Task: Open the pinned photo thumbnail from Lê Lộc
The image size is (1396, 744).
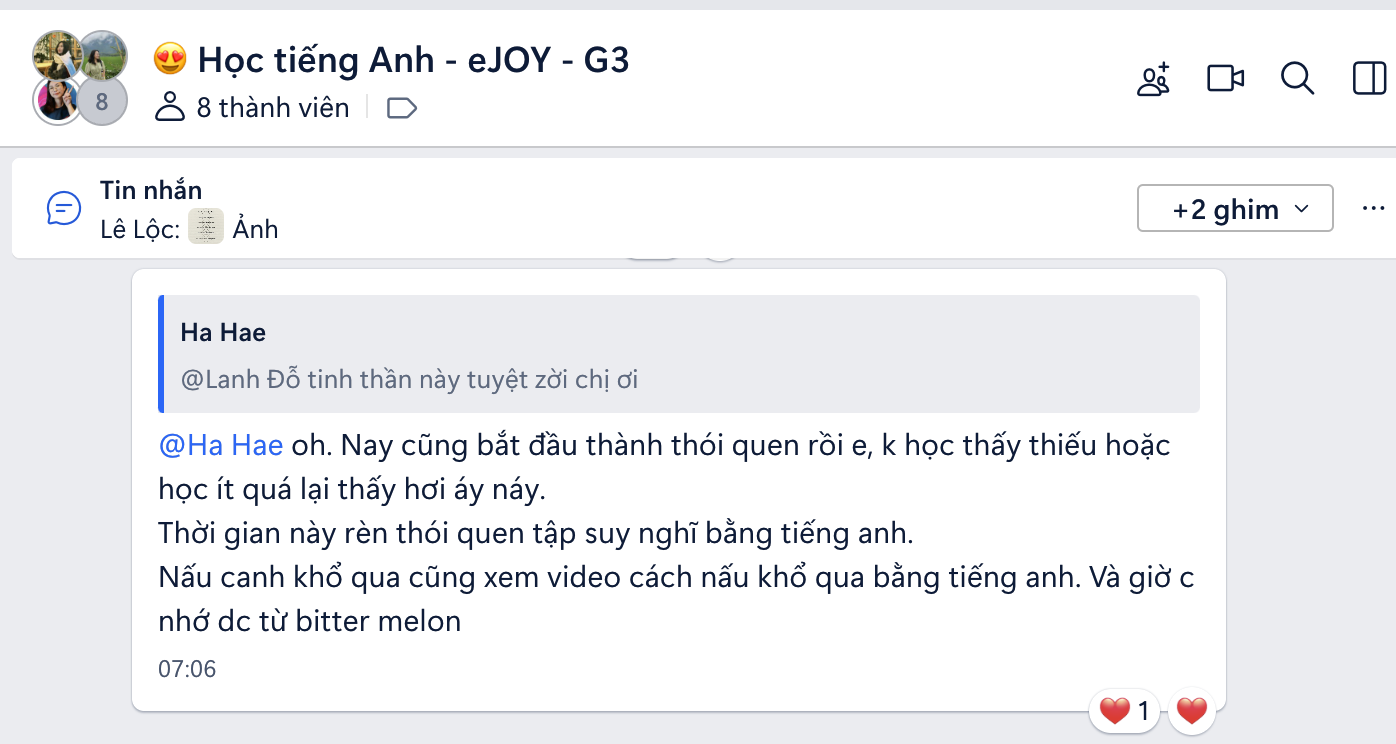Action: [x=206, y=227]
